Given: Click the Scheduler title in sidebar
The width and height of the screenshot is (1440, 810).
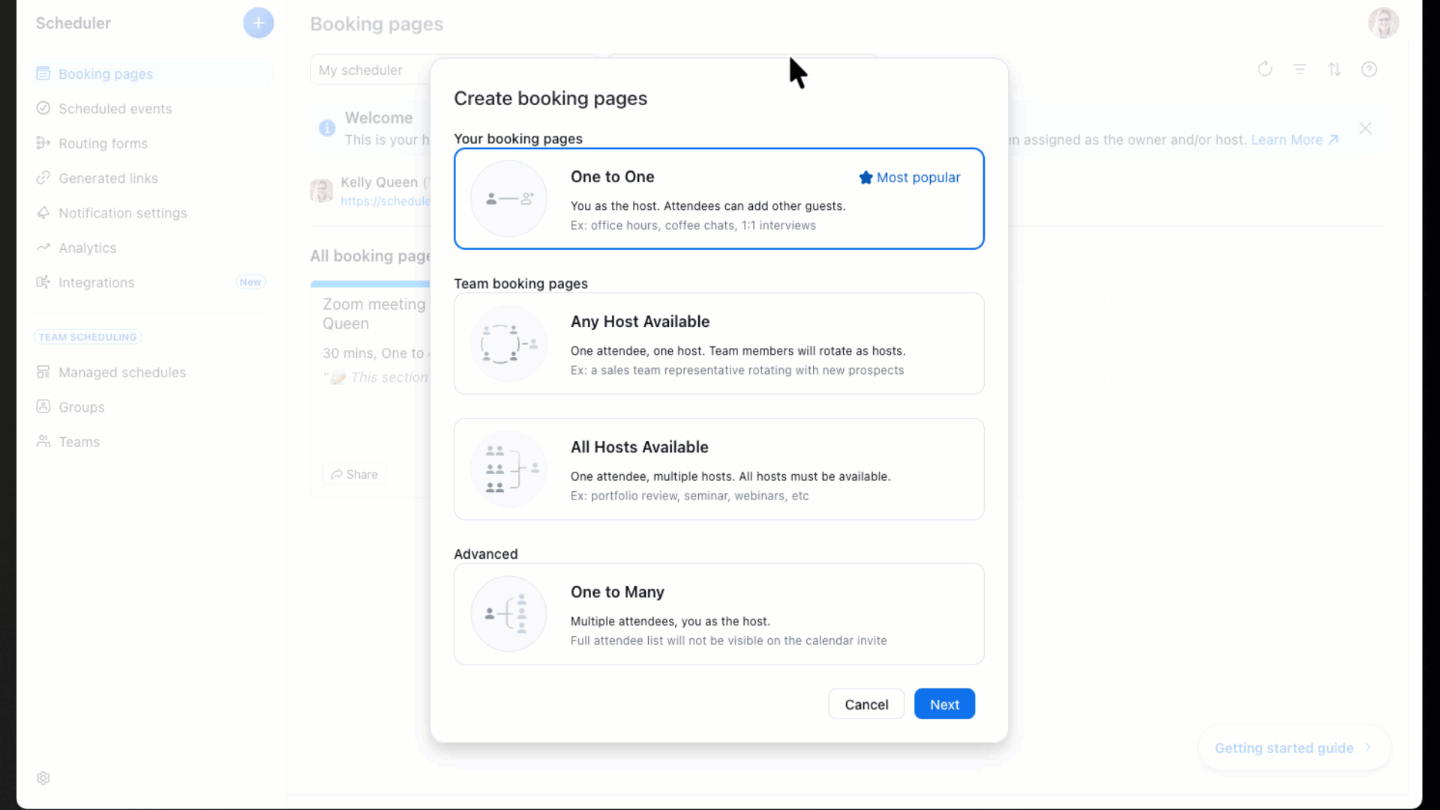Looking at the screenshot, I should pos(73,23).
